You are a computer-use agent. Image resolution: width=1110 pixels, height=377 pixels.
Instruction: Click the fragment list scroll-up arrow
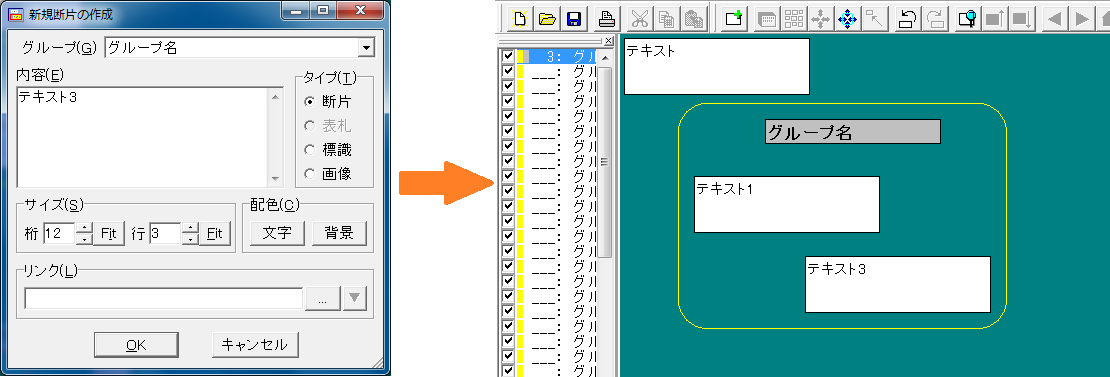tap(606, 57)
